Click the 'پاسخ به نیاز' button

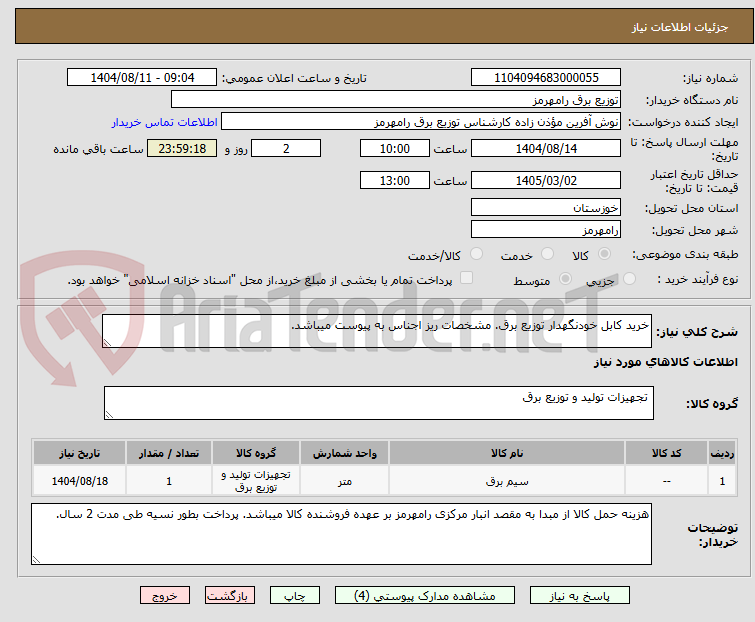pos(579,596)
